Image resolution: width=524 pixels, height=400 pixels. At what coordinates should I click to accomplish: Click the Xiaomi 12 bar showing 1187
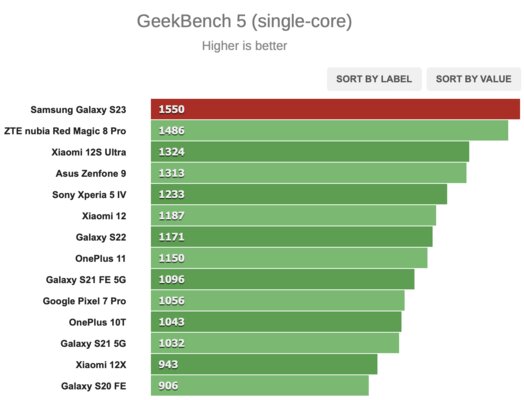pos(293,216)
